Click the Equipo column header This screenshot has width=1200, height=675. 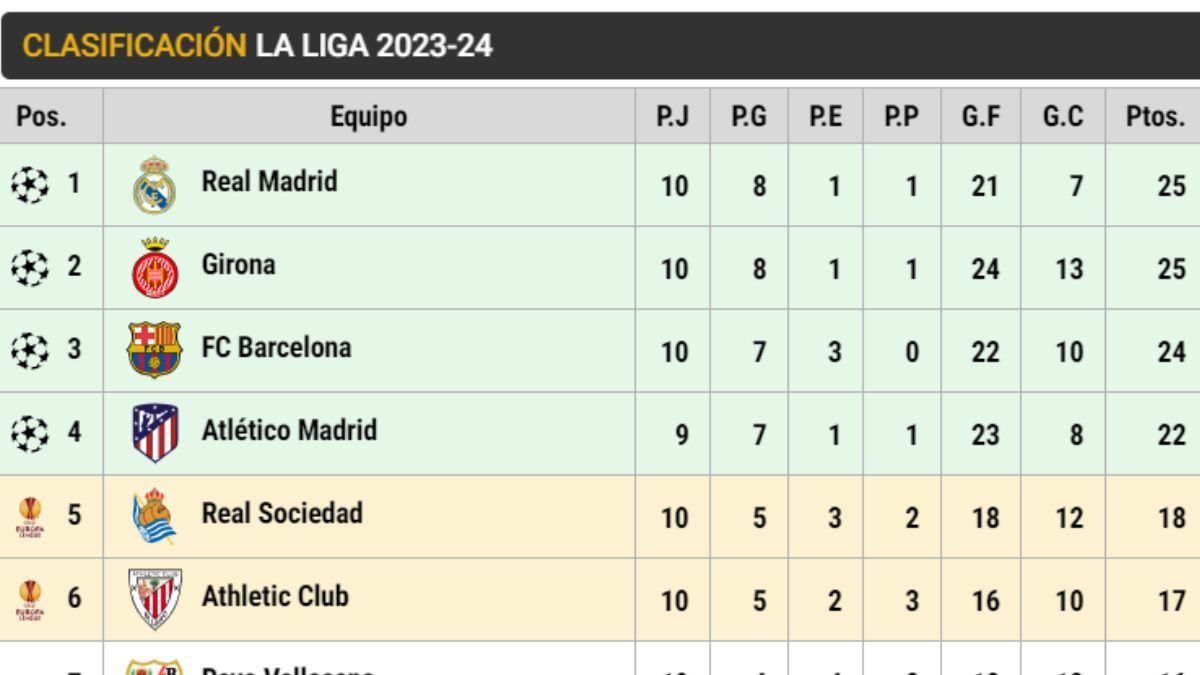coord(369,117)
